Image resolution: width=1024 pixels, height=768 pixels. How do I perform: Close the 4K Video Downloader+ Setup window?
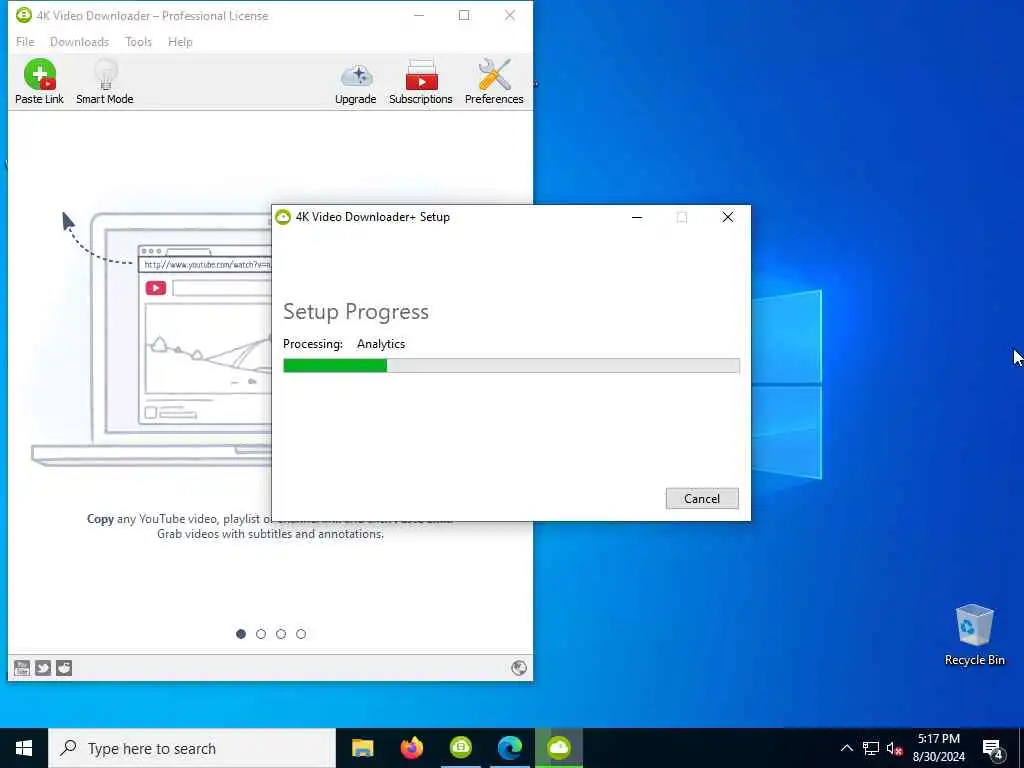pyautogui.click(x=728, y=217)
